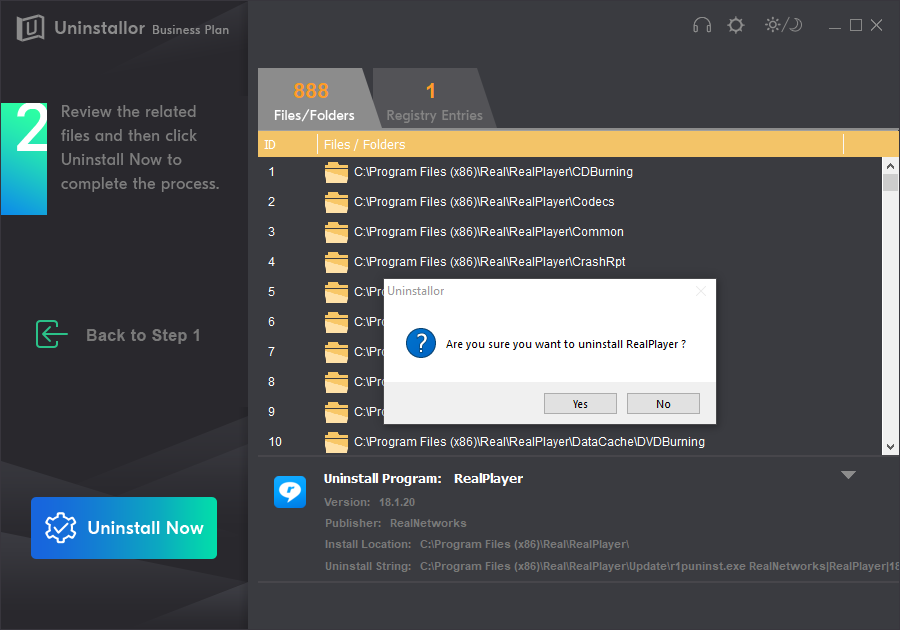Select the RealPlayer\CDBurning path entry

pyautogui.click(x=494, y=172)
